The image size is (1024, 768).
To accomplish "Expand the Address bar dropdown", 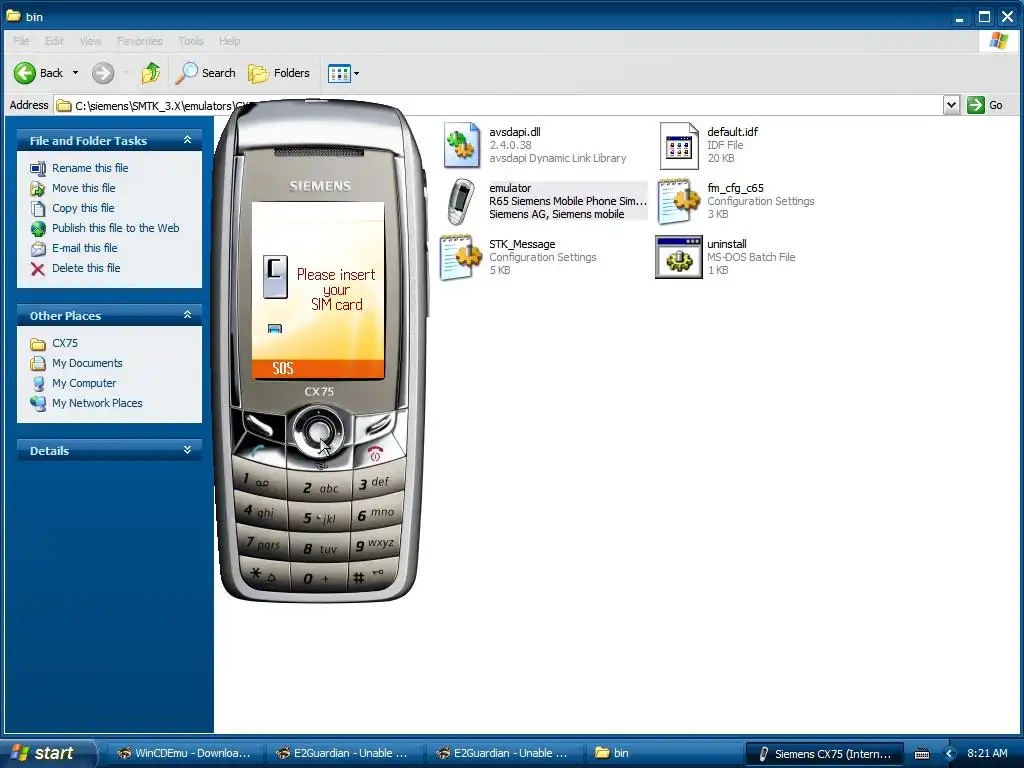I will (x=951, y=105).
